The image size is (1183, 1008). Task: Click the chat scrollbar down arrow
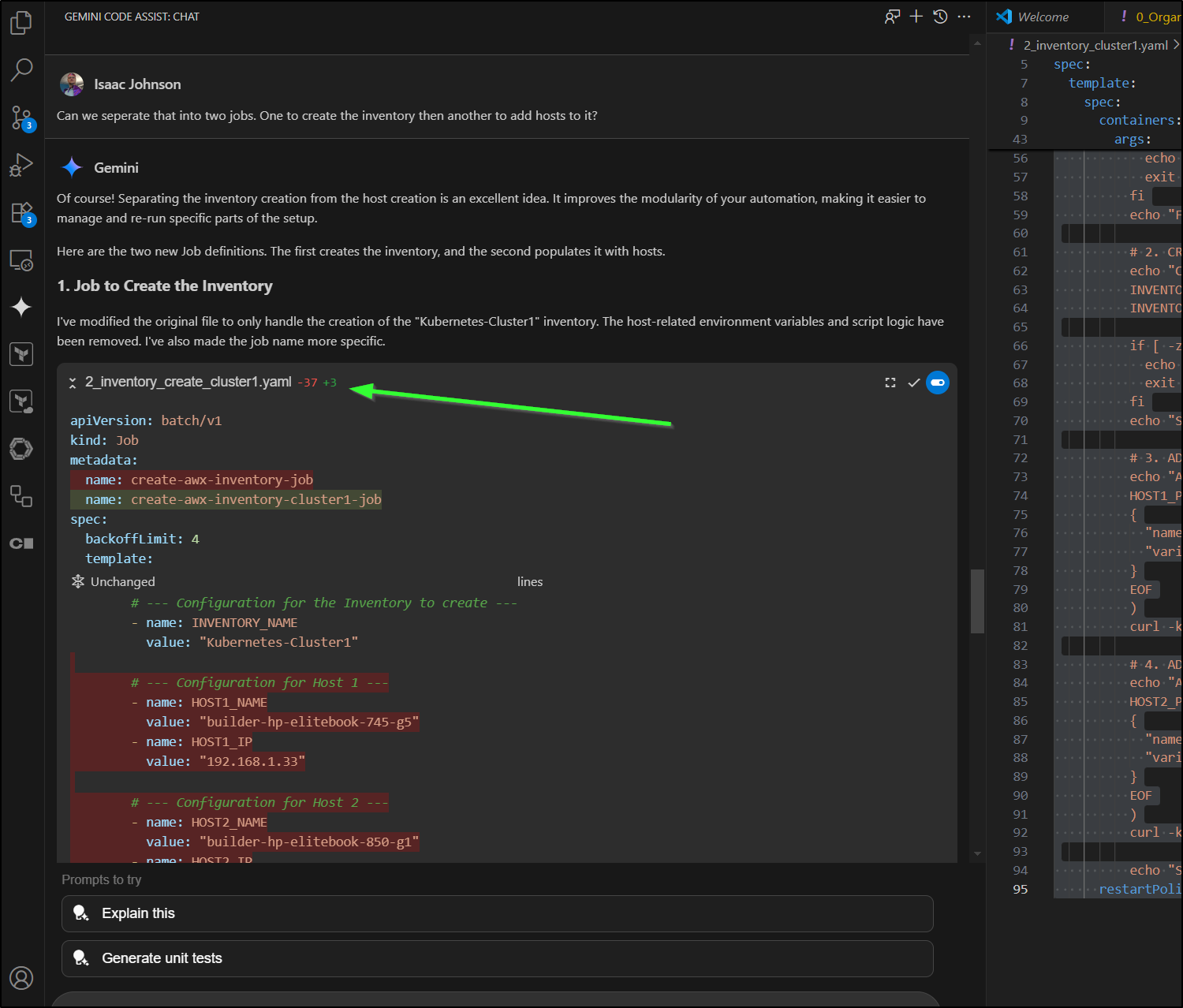978,853
